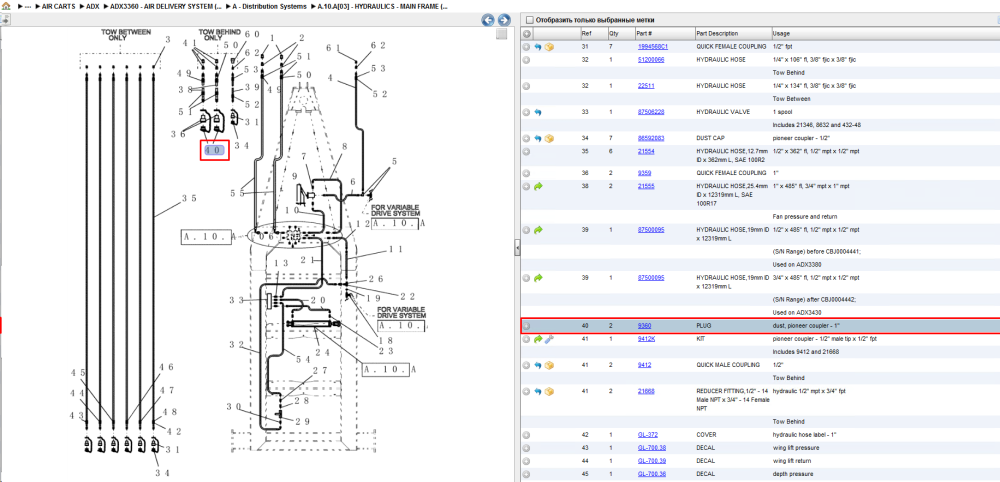Add DECAL GL-700.36 using plus icon
Viewport: 1000px width, 482px height.
pos(527,474)
